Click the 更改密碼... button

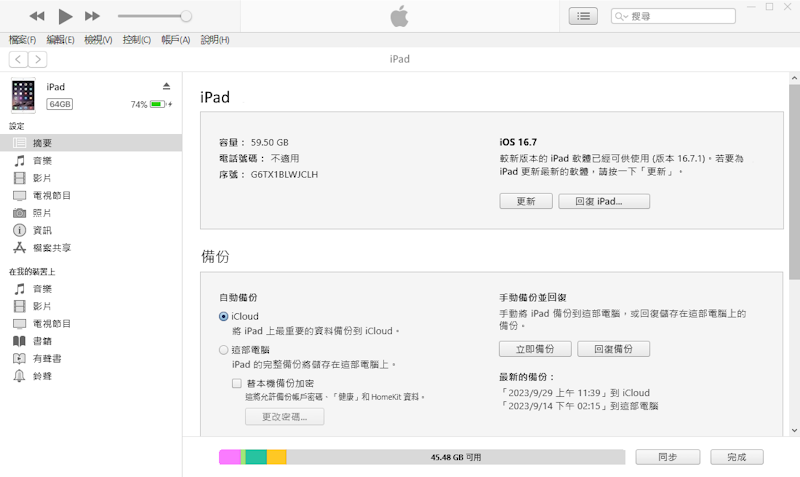[285, 417]
